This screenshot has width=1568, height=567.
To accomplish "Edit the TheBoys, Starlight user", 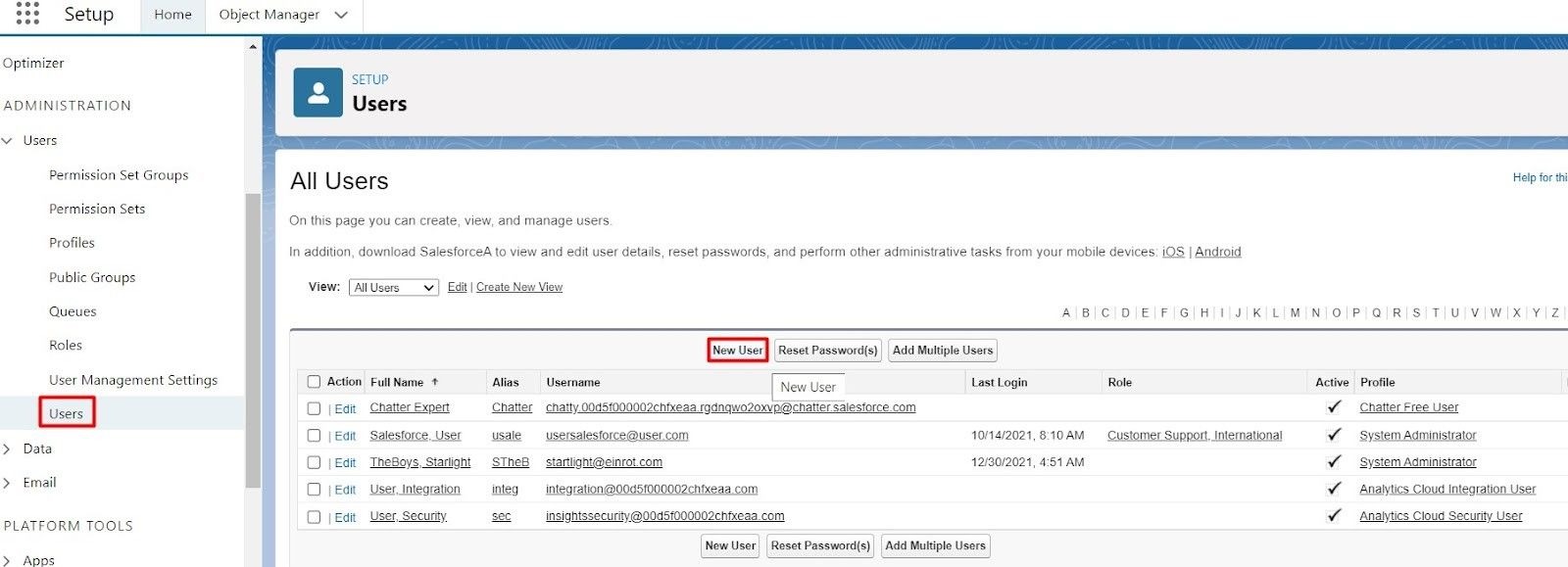I will click(345, 463).
